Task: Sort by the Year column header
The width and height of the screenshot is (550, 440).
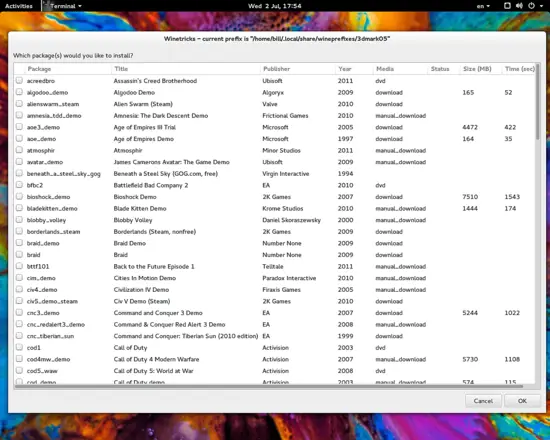Action: click(x=354, y=69)
